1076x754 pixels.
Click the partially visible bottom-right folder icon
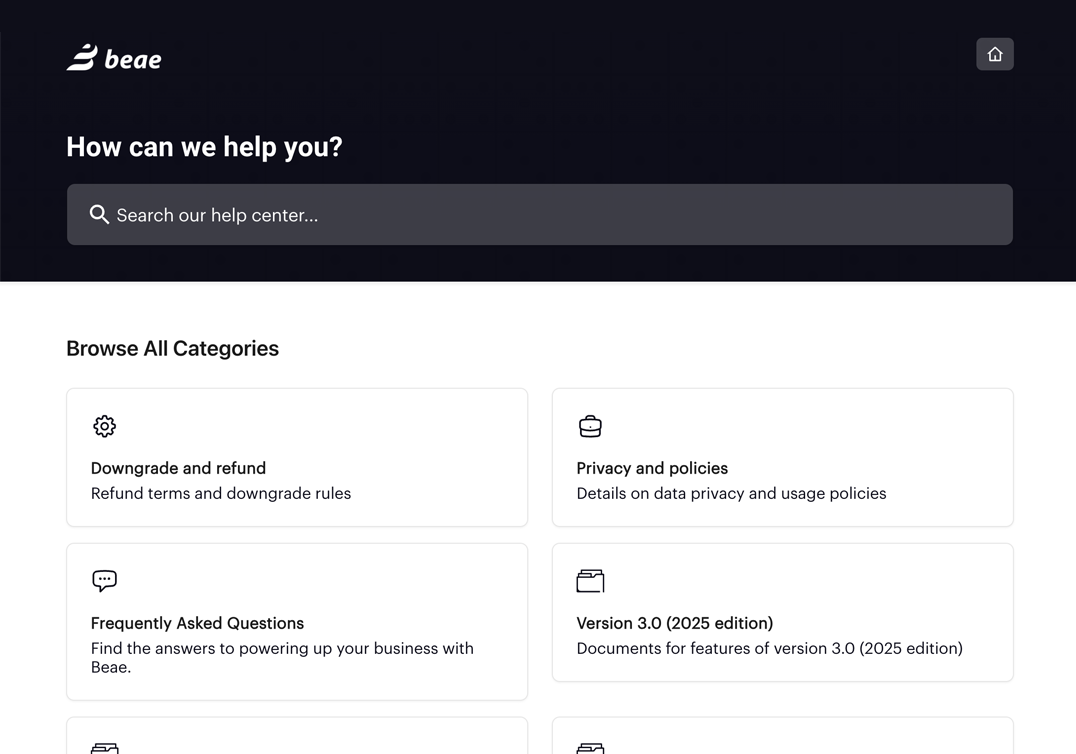coord(590,747)
